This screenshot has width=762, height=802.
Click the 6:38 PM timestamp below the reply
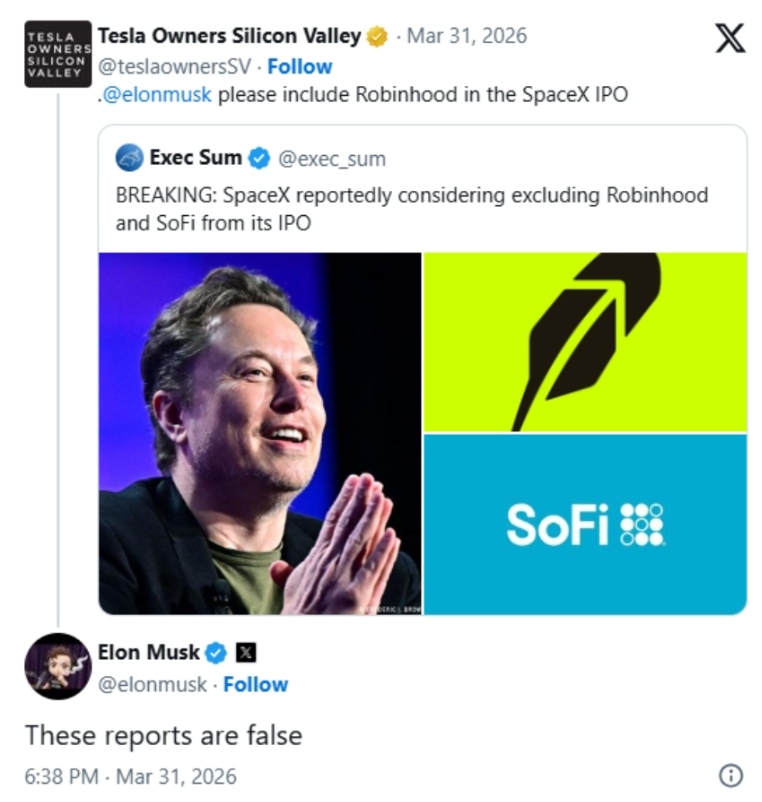click(61, 775)
